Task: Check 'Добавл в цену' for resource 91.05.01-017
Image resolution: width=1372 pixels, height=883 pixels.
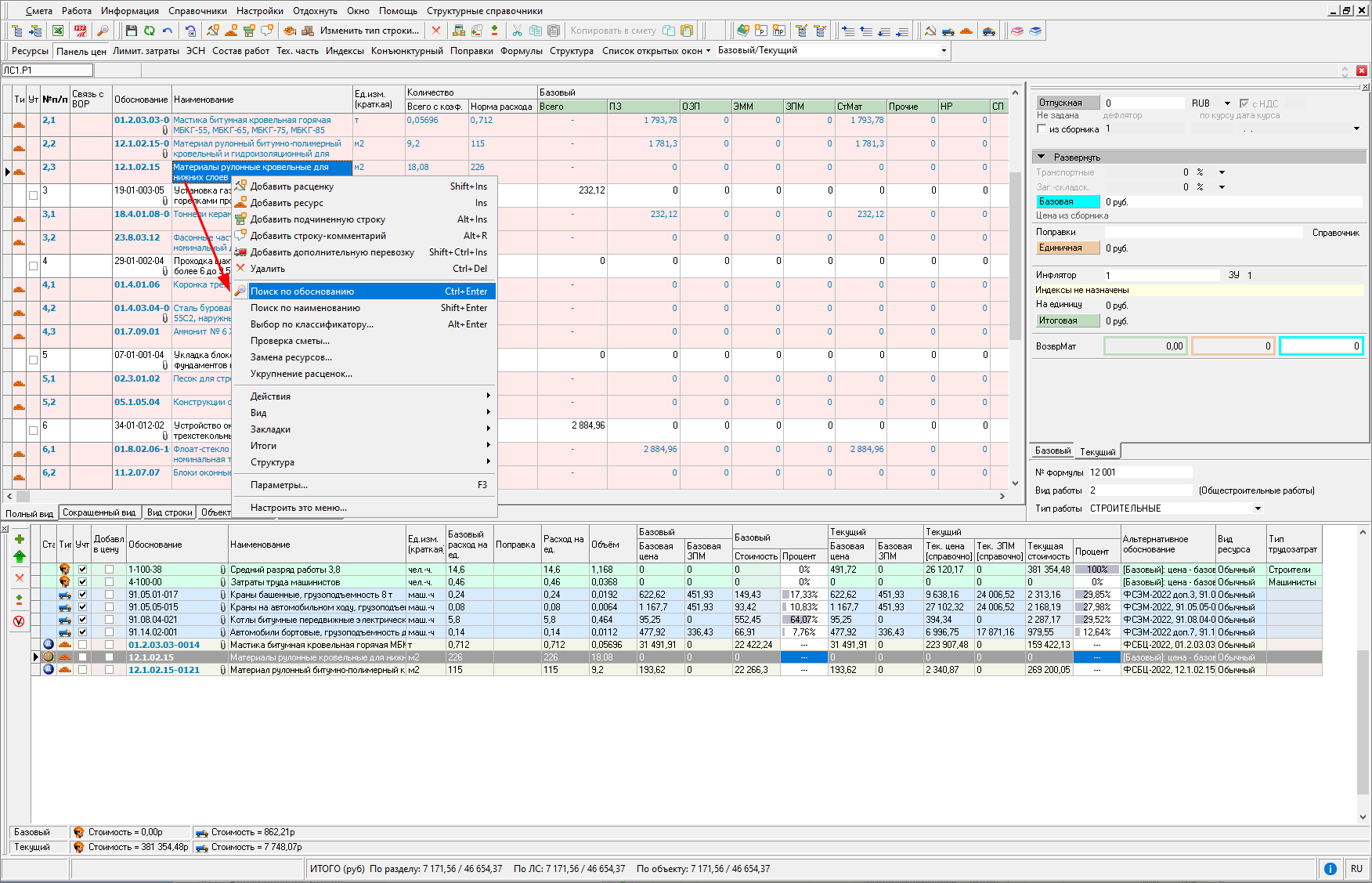Action: pos(109,595)
